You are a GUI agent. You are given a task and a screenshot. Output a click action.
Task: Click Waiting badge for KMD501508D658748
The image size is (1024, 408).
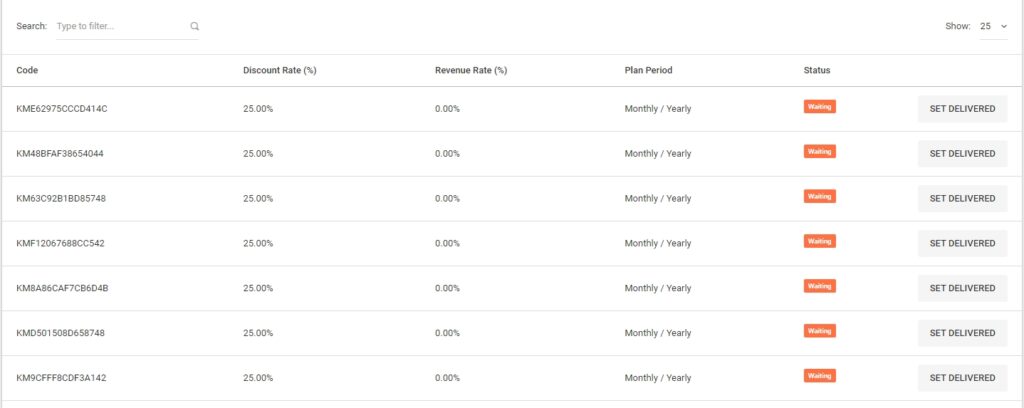pos(820,330)
